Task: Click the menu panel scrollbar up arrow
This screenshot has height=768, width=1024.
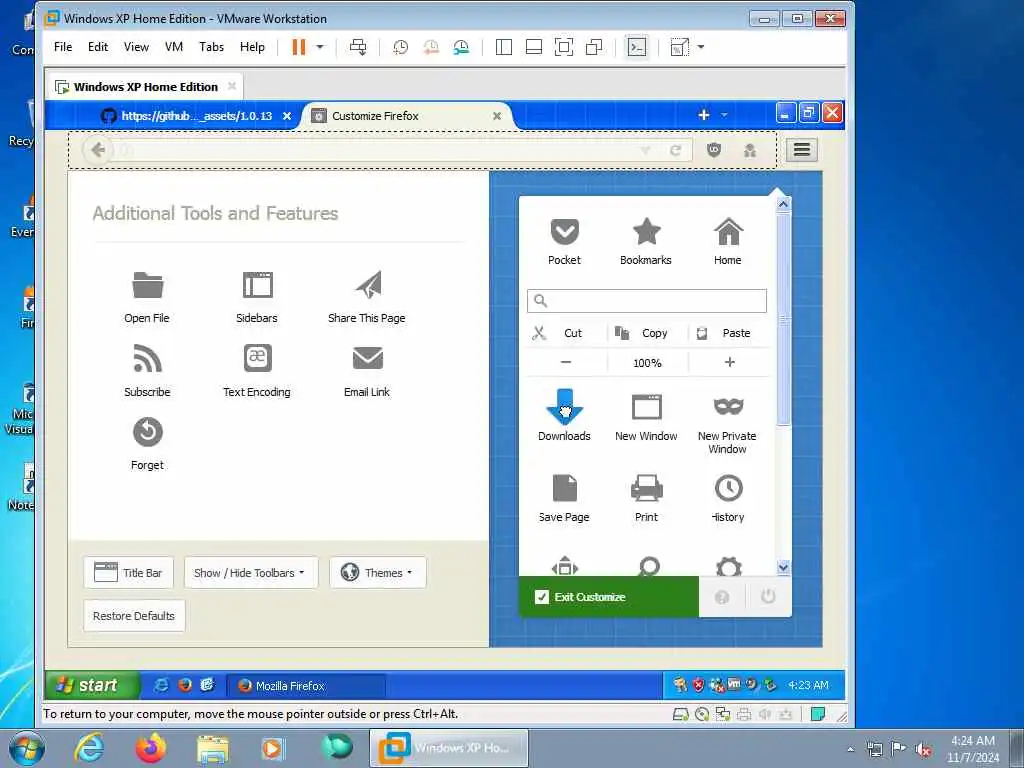Action: point(783,204)
